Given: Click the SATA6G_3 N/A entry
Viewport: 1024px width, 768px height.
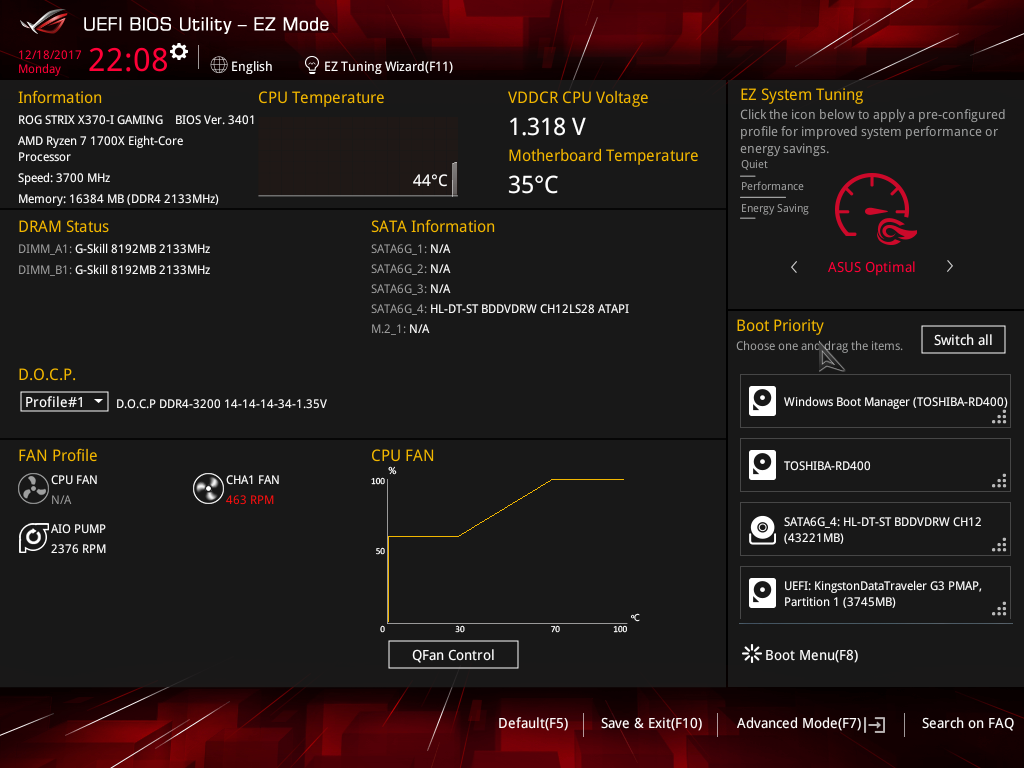Looking at the screenshot, I should 411,289.
